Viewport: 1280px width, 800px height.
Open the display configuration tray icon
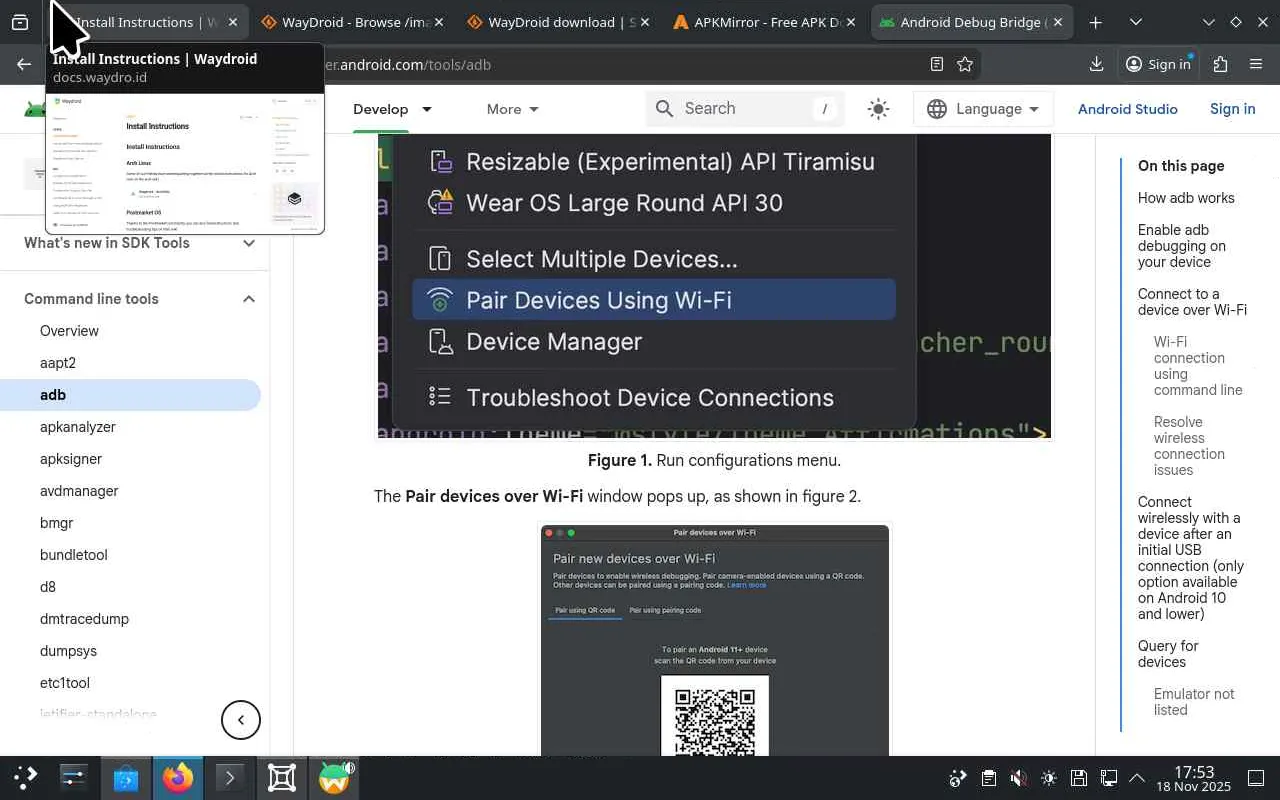click(1108, 778)
